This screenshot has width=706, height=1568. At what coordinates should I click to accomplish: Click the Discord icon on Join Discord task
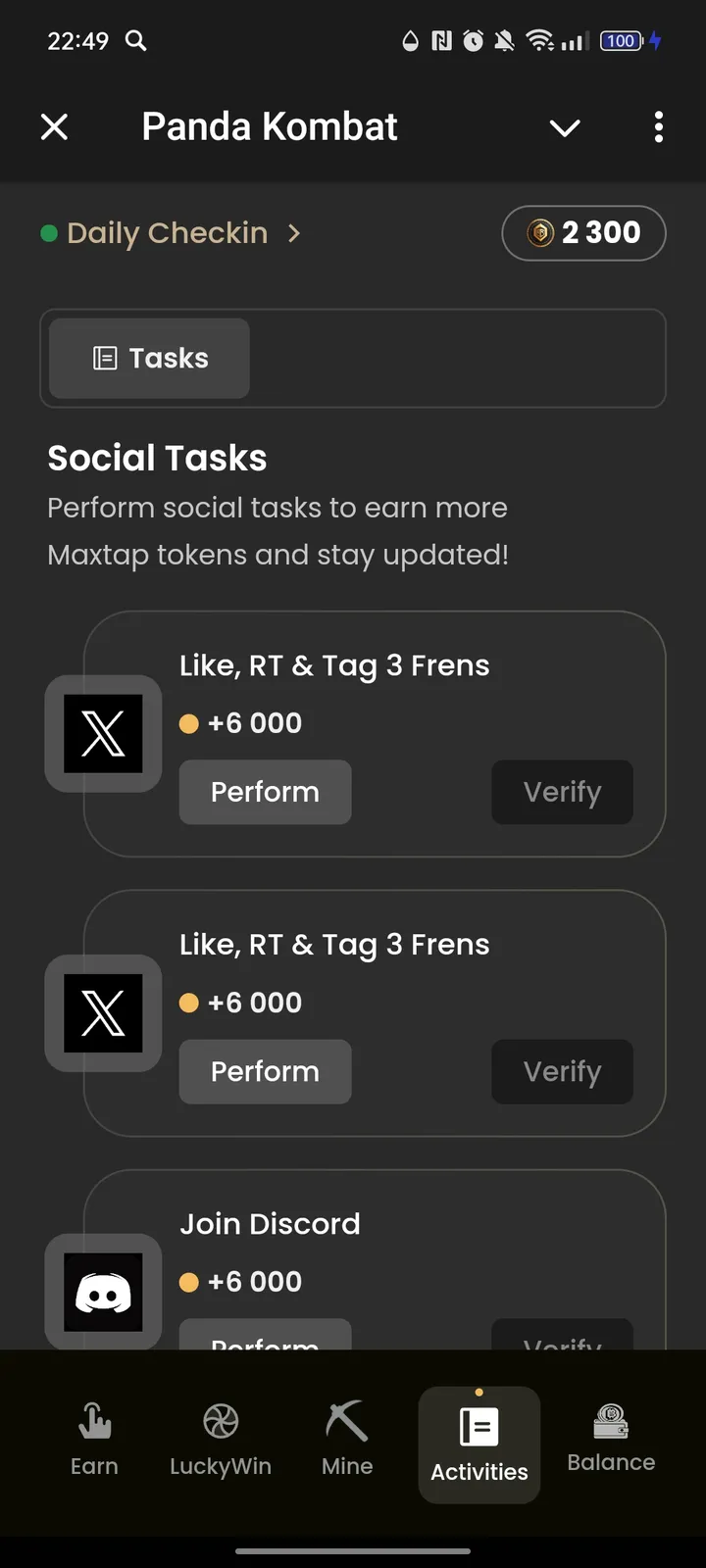[x=103, y=1292]
